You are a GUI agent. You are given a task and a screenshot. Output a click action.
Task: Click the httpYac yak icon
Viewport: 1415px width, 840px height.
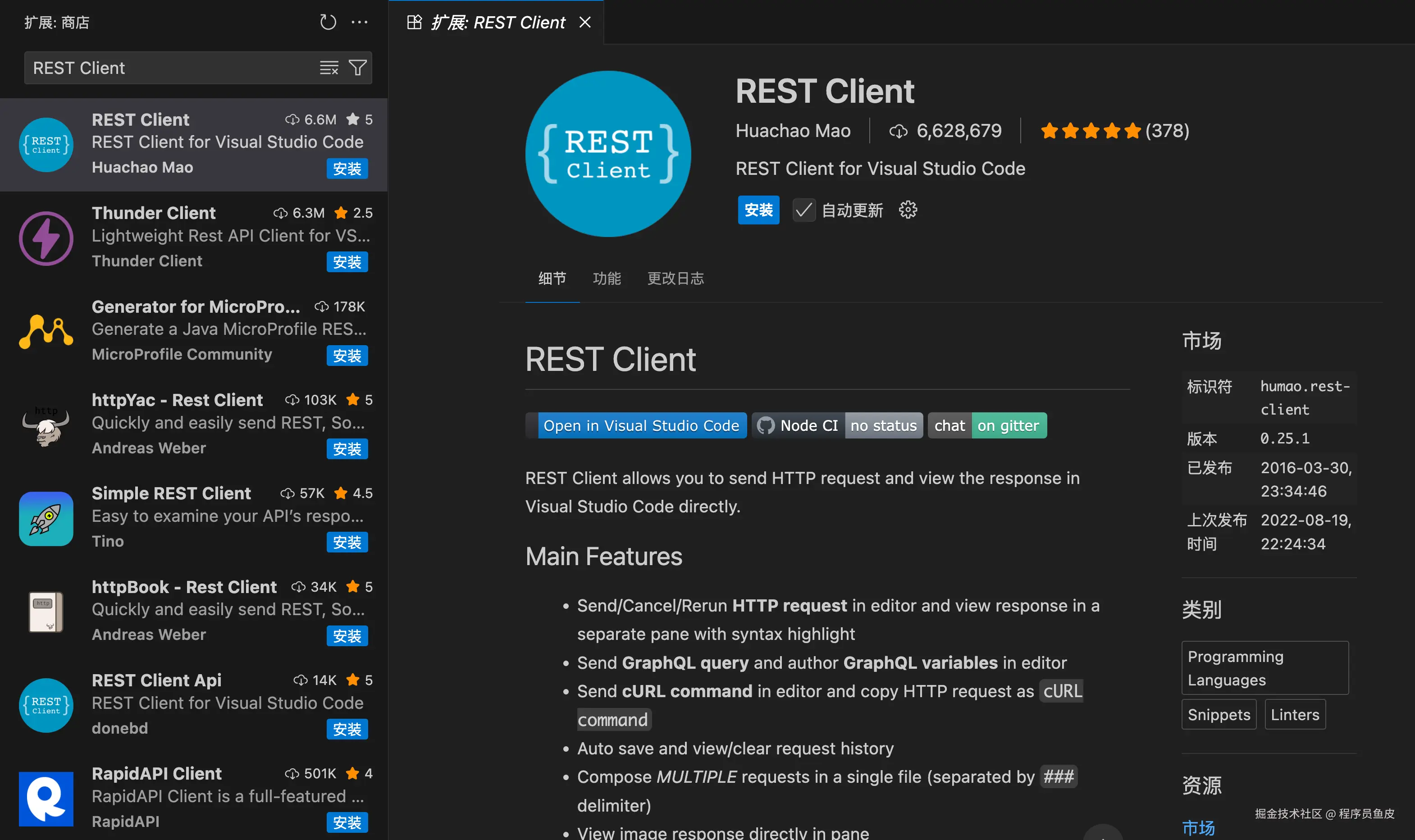tap(46, 426)
